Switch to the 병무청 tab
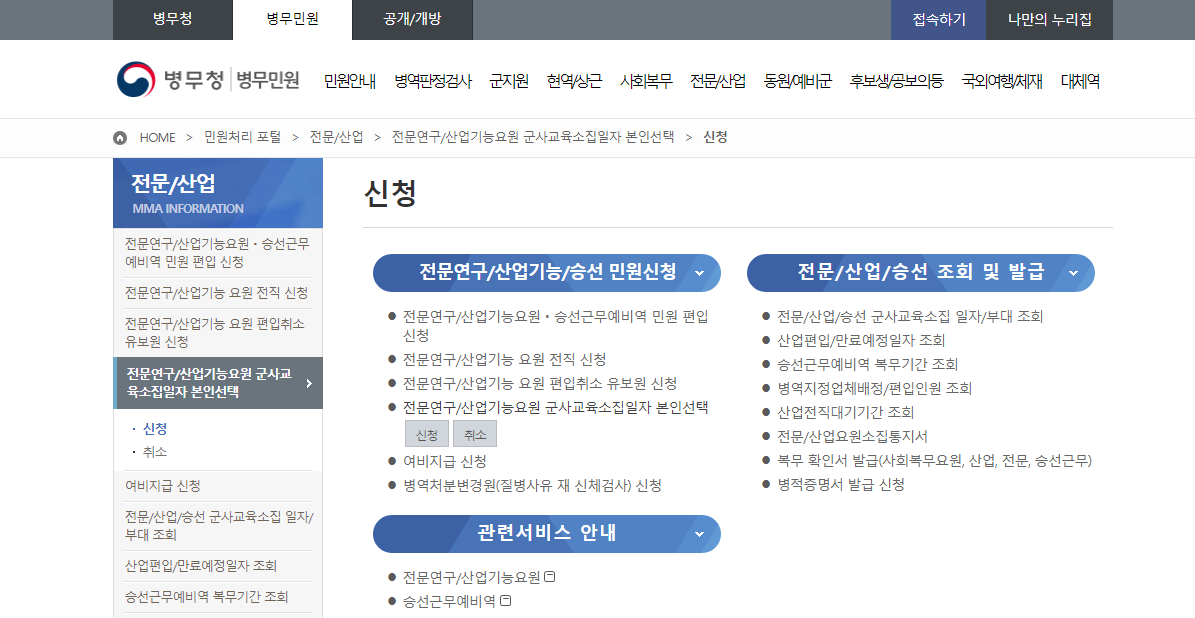The height and width of the screenshot is (618, 1195). (x=172, y=20)
